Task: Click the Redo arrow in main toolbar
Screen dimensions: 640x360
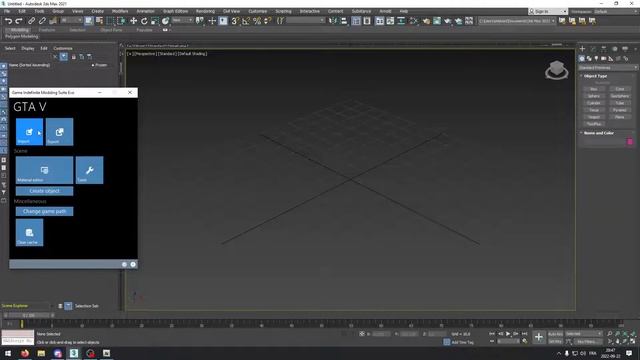Action: (19, 21)
